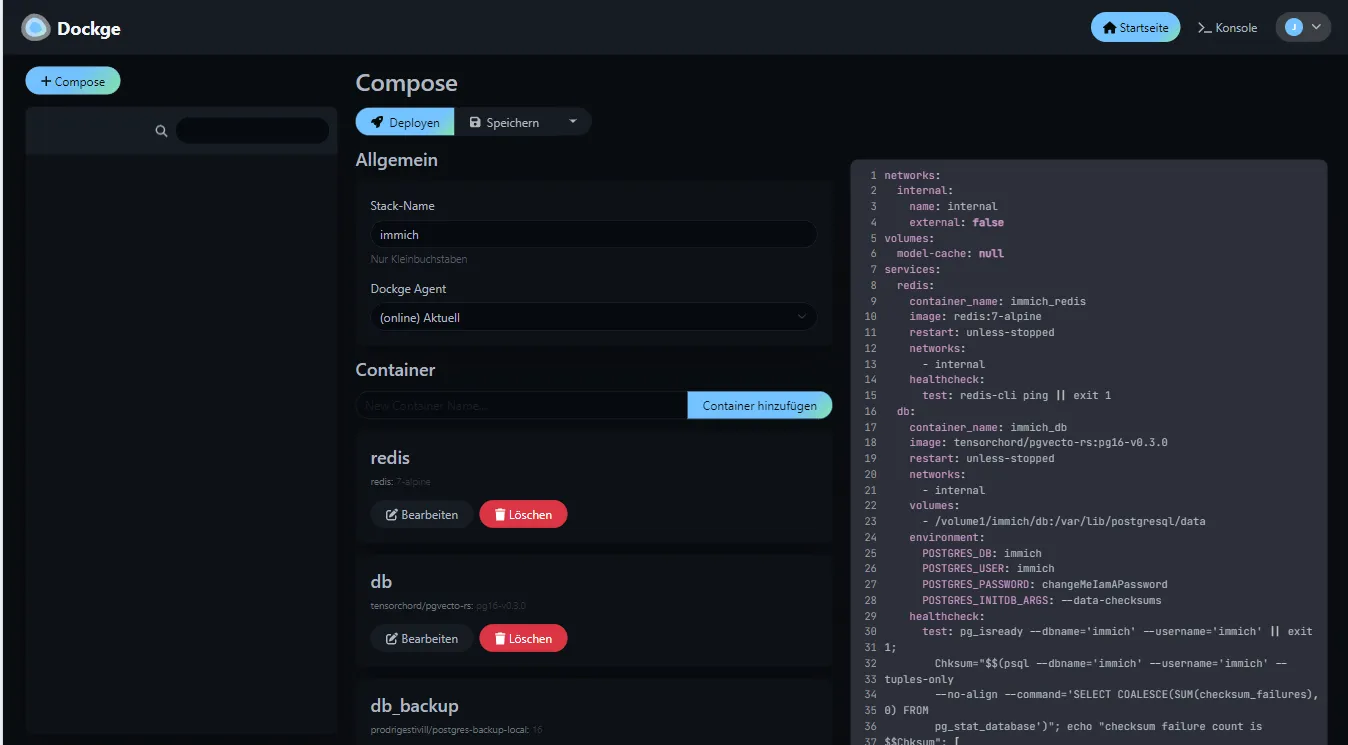Edit the redis container with Bearbeiten
This screenshot has width=1348, height=745.
point(422,514)
